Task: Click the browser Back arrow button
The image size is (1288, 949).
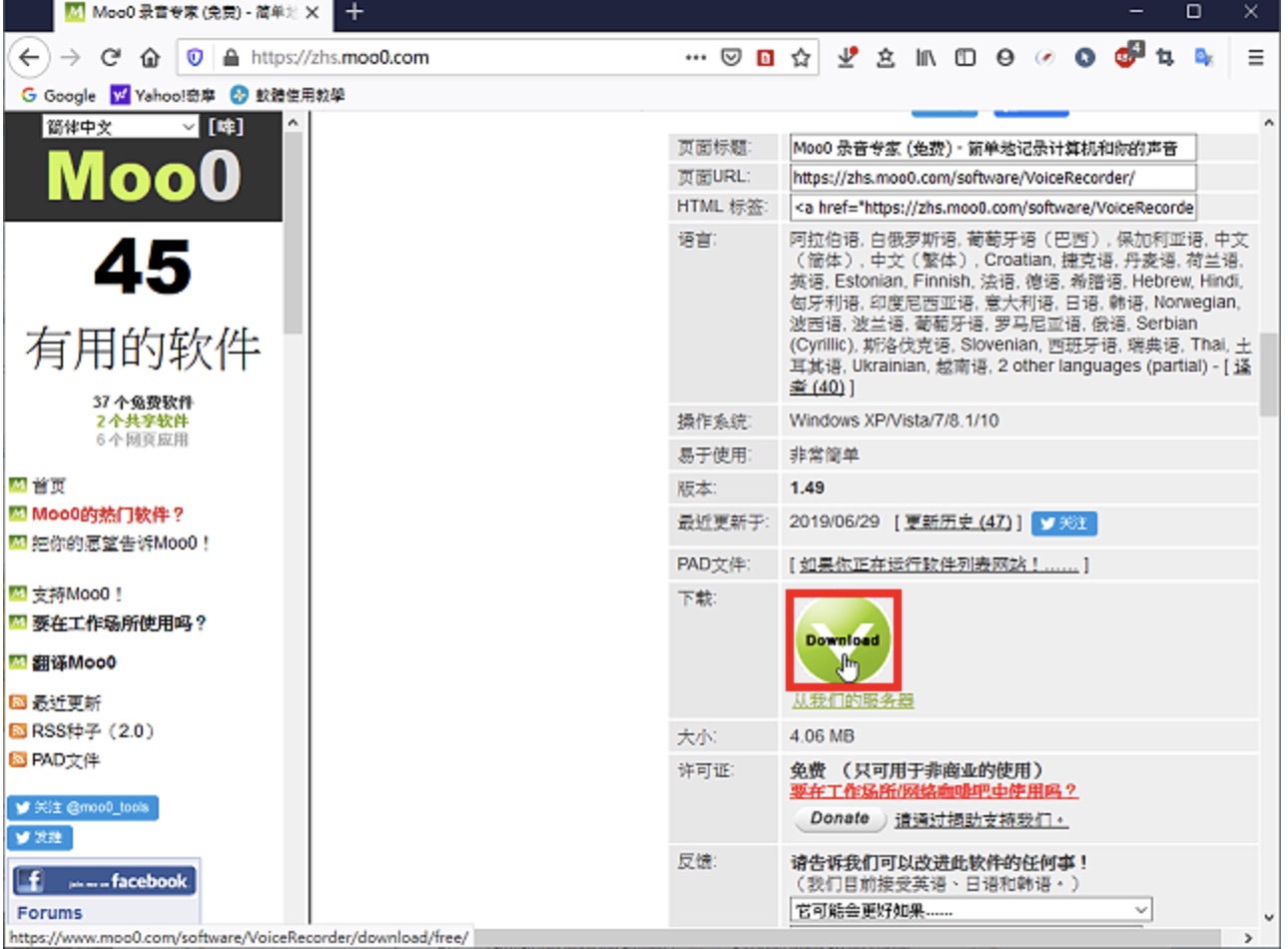Action: [29, 58]
